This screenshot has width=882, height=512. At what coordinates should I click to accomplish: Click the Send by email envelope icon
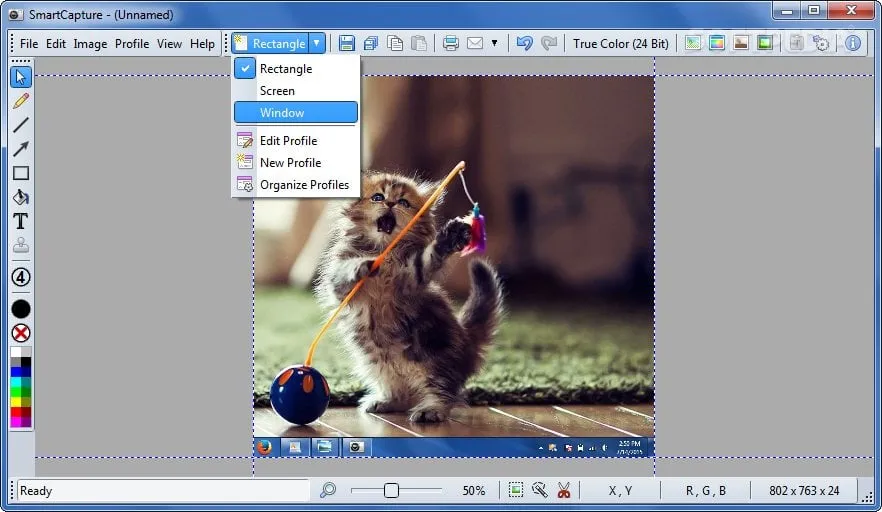475,43
